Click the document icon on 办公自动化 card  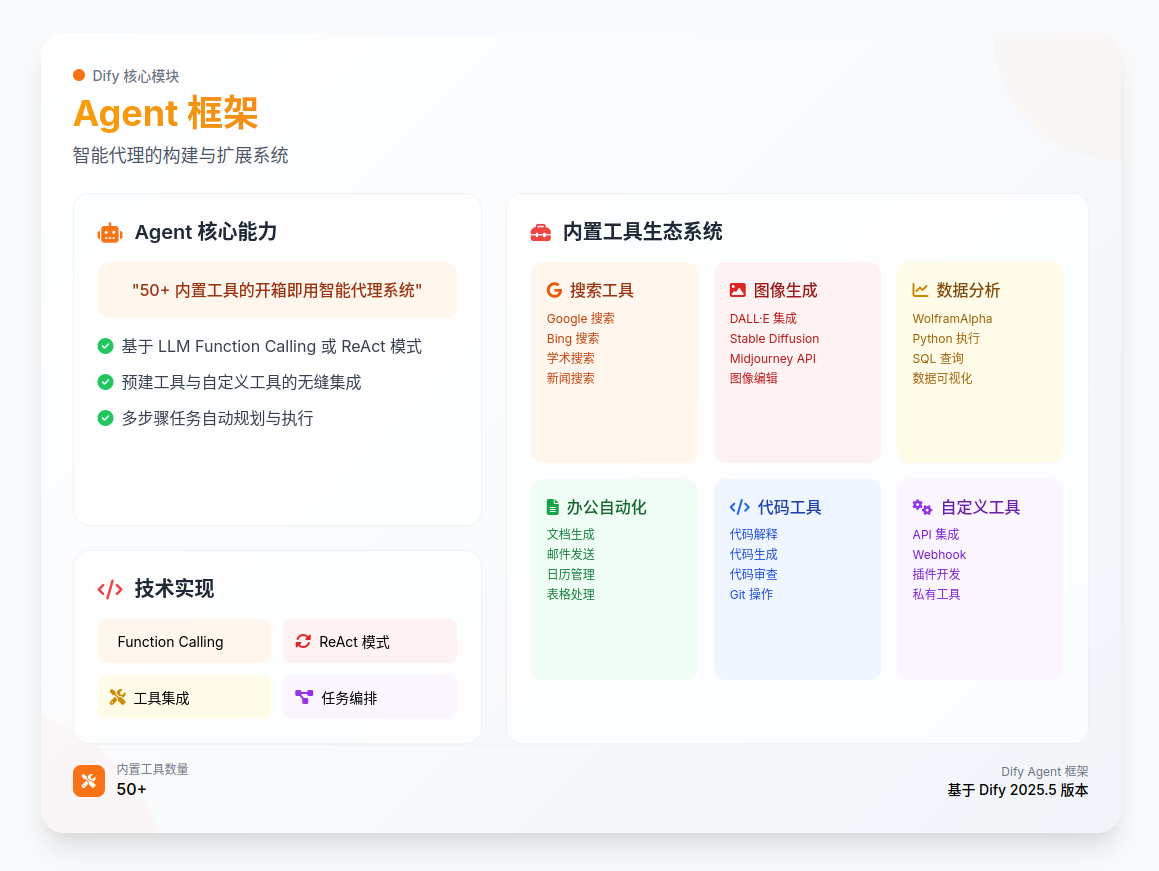coord(553,507)
